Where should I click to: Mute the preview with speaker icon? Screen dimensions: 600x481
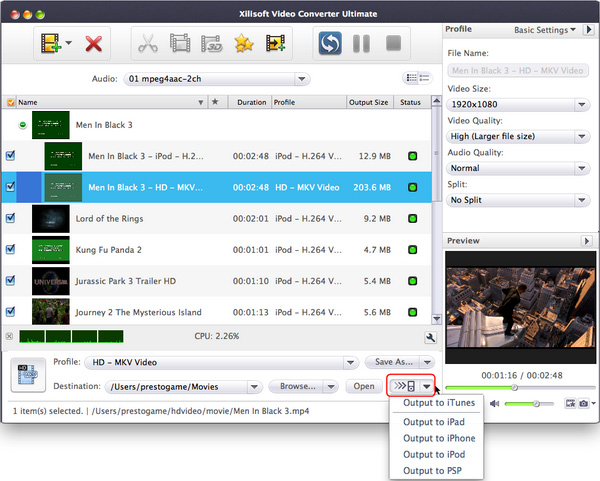(x=494, y=403)
